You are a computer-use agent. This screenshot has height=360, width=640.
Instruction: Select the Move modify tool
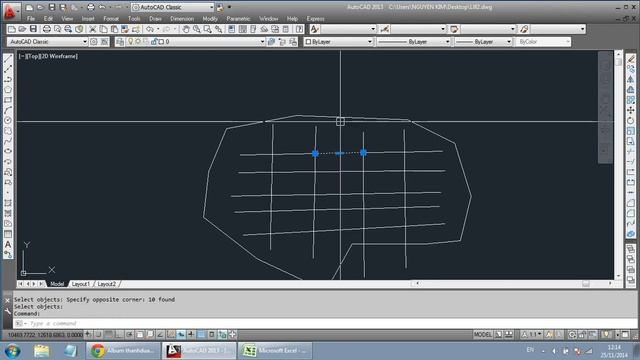pyautogui.click(x=631, y=111)
